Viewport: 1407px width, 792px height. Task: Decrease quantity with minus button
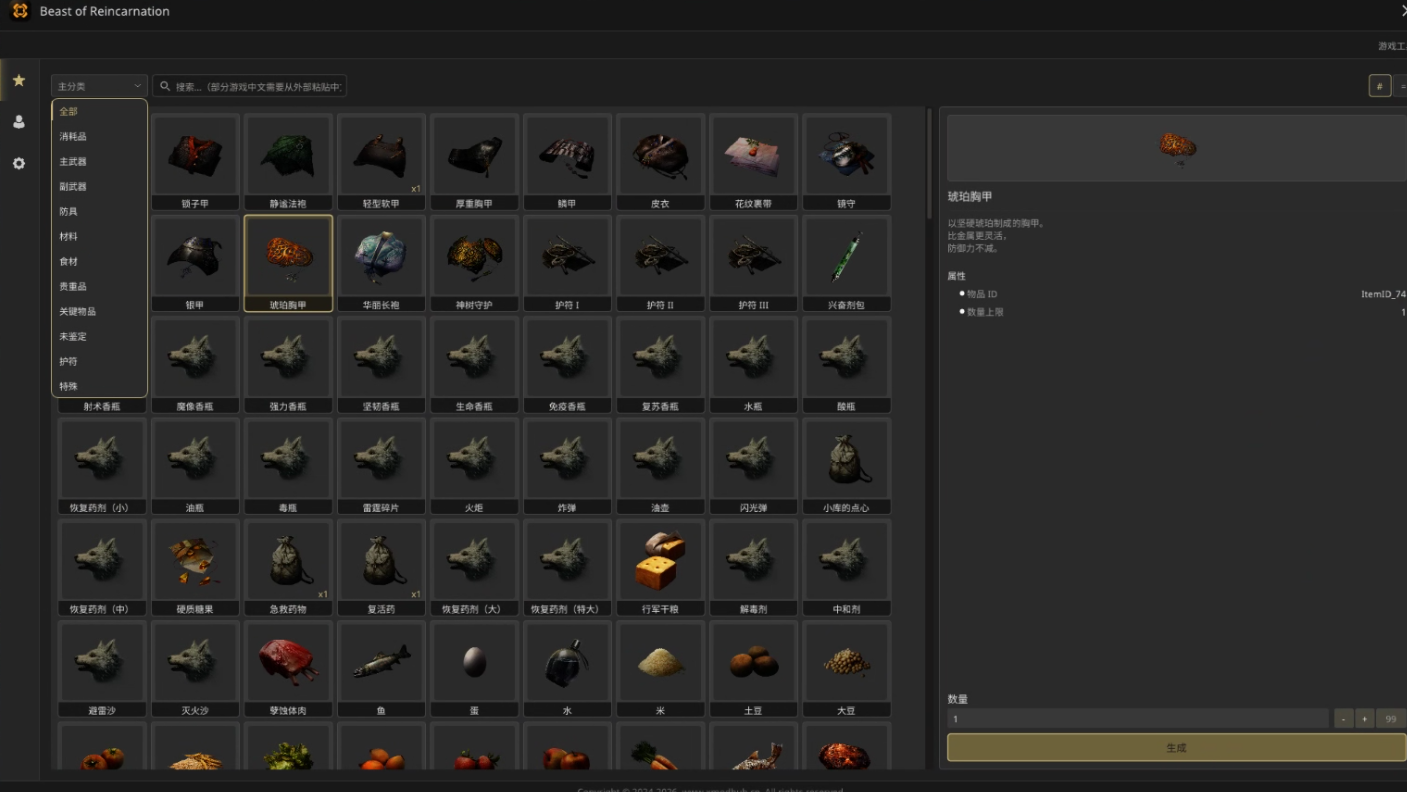(x=1344, y=719)
